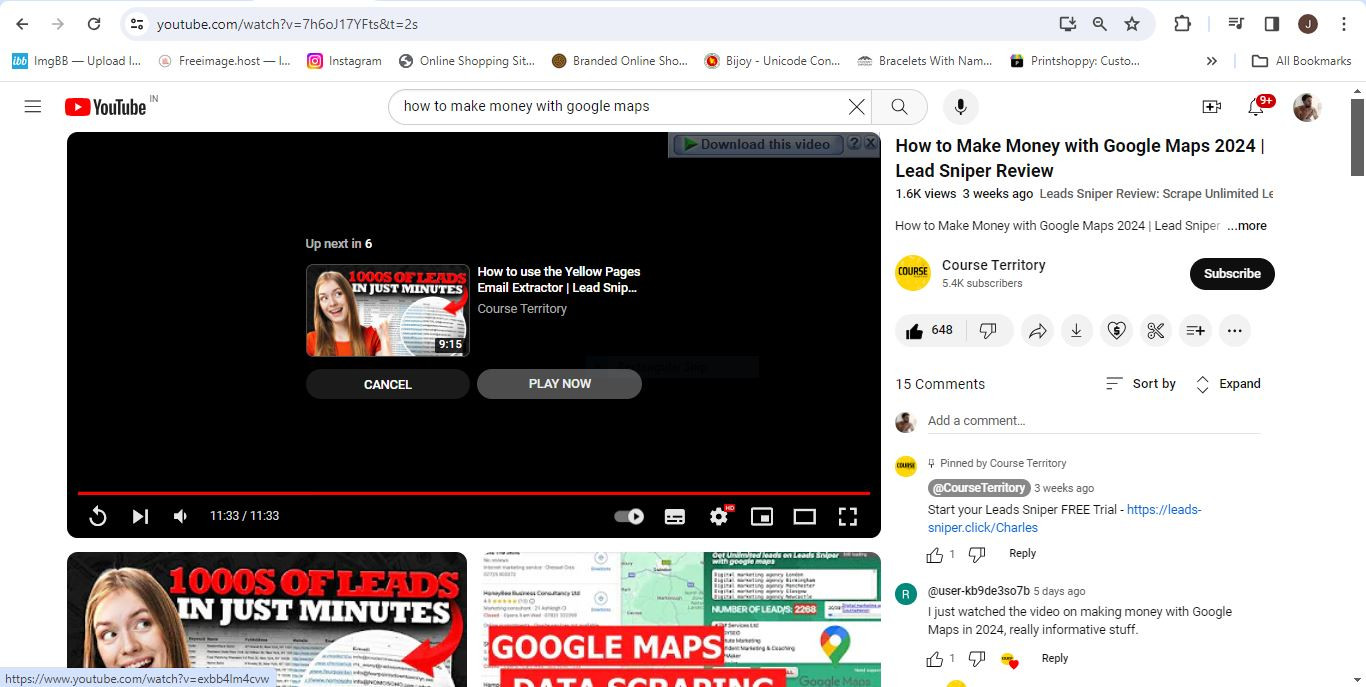Viewport: 1366px width, 687px height.
Task: Reply to @user-kb9de3so7b comment
Action: [1055, 658]
